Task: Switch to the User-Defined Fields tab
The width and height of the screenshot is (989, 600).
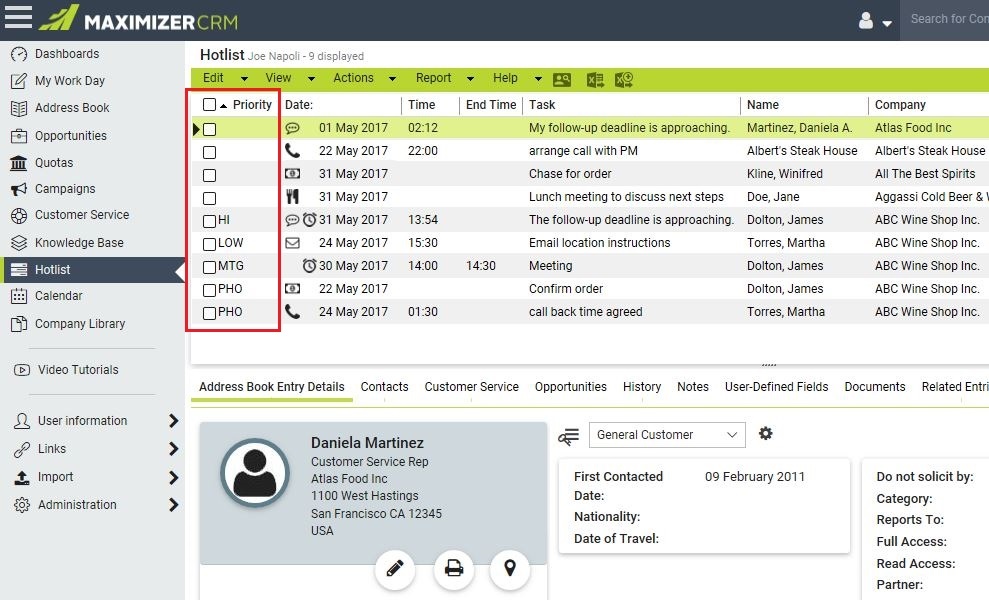Action: [x=776, y=387]
